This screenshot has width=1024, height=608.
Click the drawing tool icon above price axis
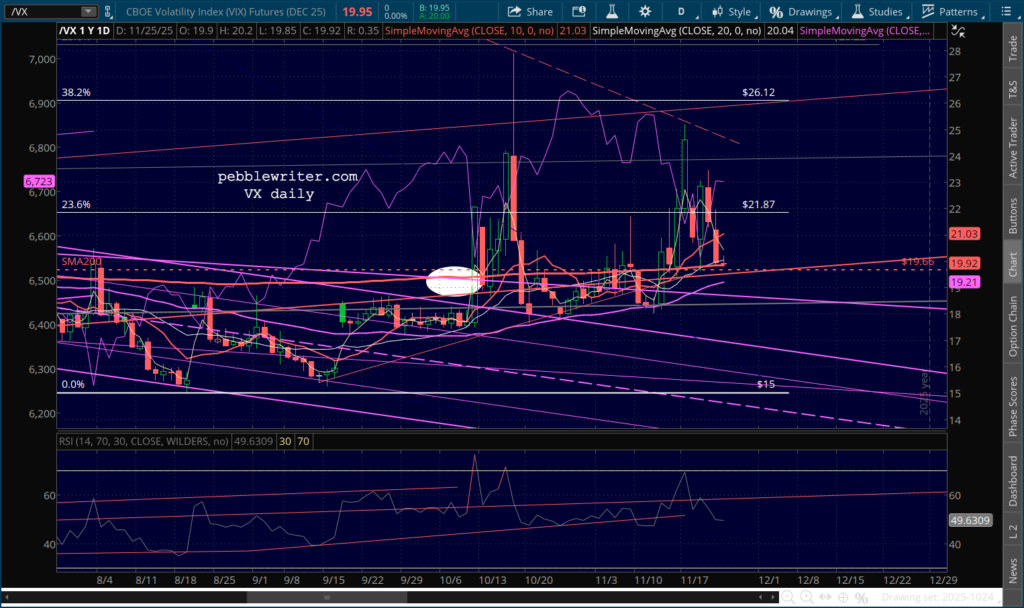point(957,31)
